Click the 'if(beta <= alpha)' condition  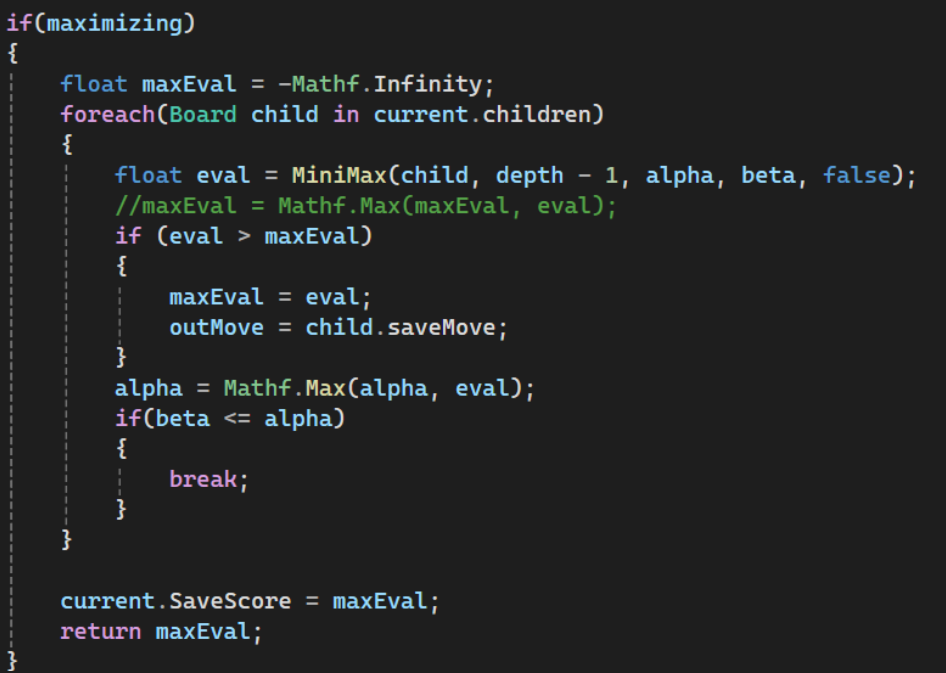tap(230, 419)
